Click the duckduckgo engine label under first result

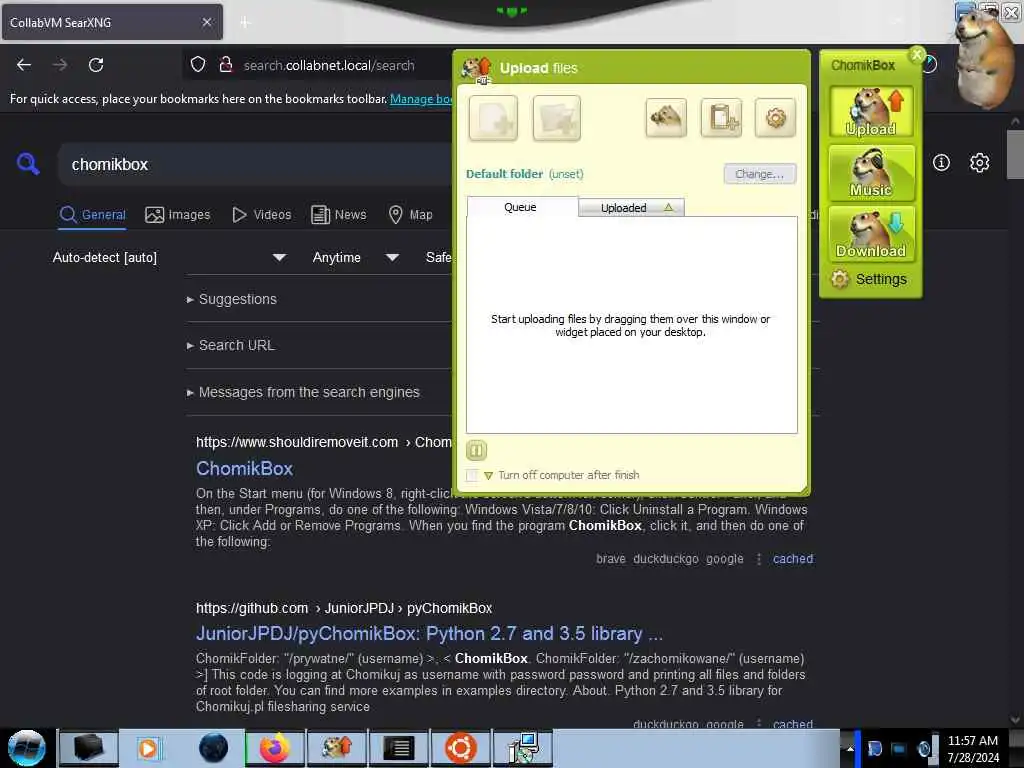point(665,559)
